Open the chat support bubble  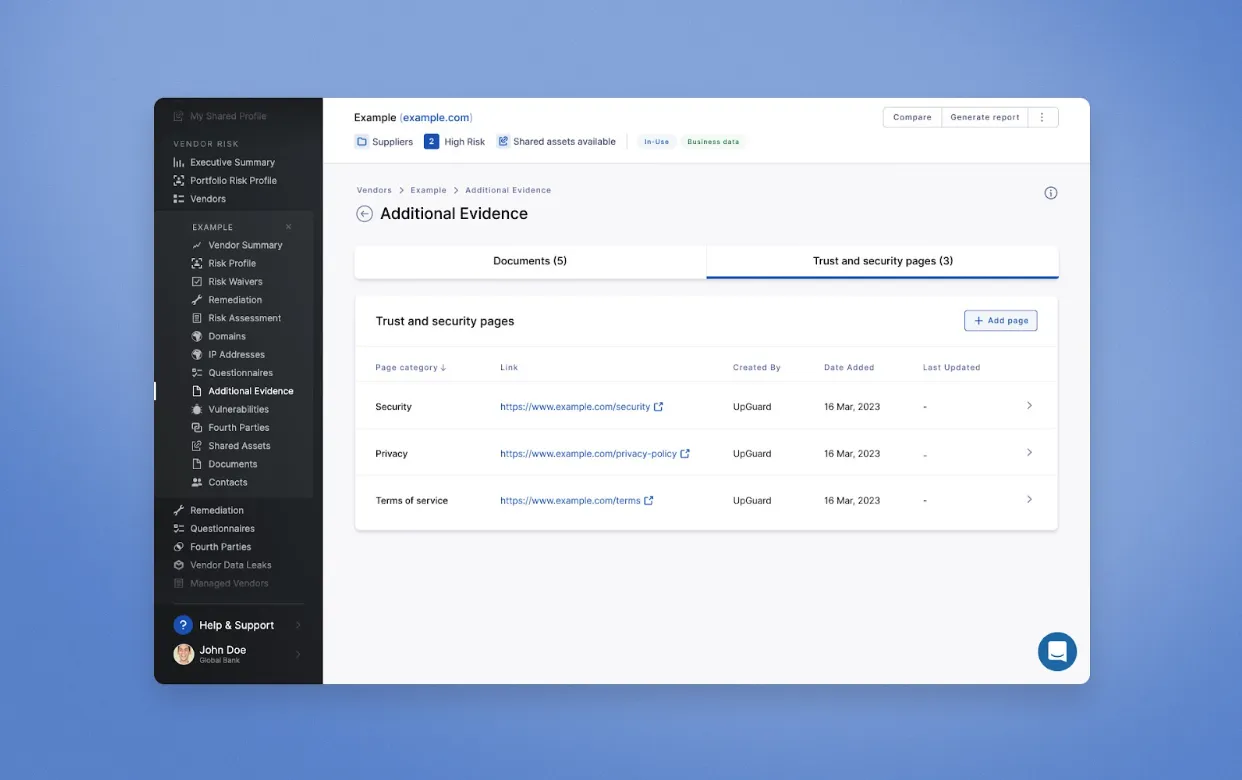[1057, 652]
